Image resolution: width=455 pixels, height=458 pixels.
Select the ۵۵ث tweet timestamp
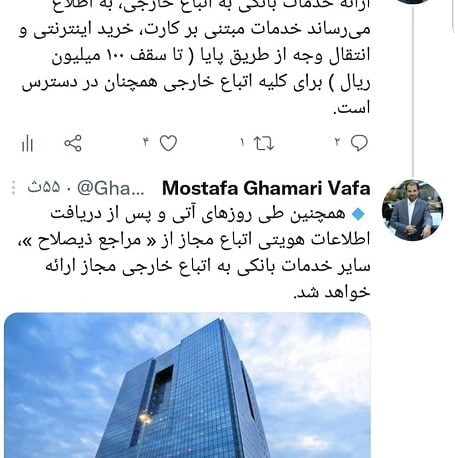tap(44, 188)
